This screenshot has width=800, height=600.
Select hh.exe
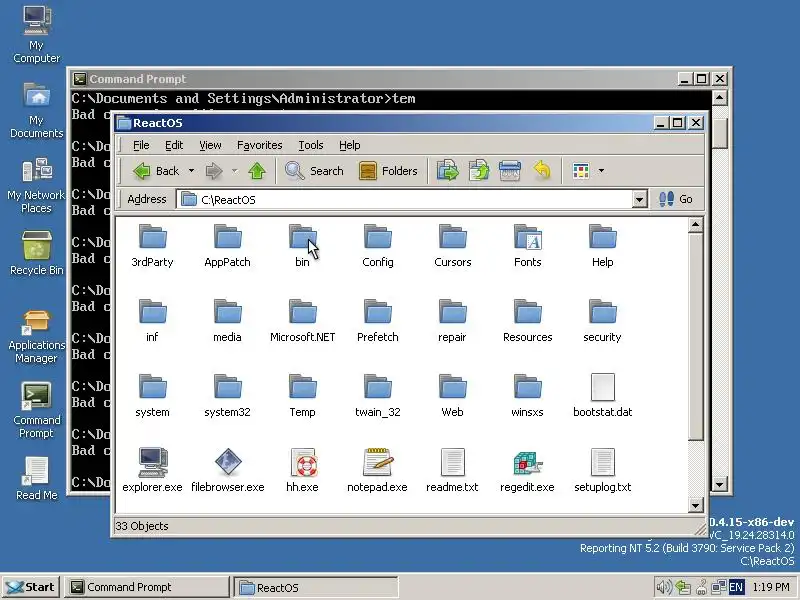click(x=302, y=471)
